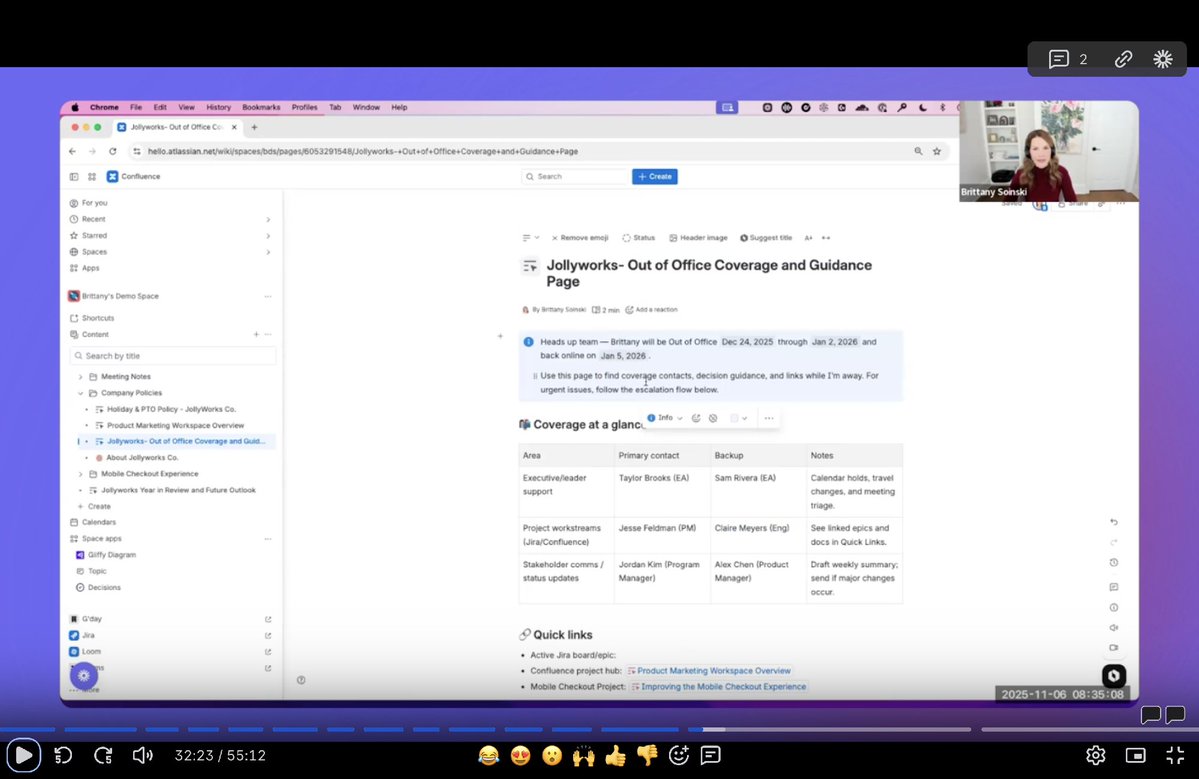The width and height of the screenshot is (1199, 779).
Task: Open video player settings gear
Action: click(1096, 755)
